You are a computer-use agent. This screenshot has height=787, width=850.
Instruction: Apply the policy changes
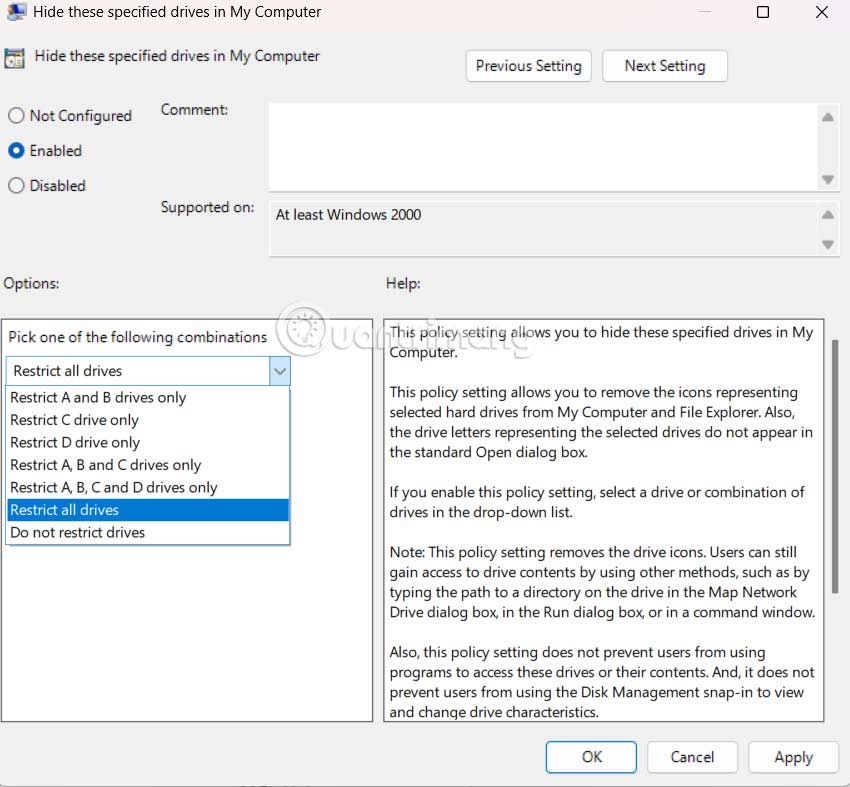click(x=794, y=757)
